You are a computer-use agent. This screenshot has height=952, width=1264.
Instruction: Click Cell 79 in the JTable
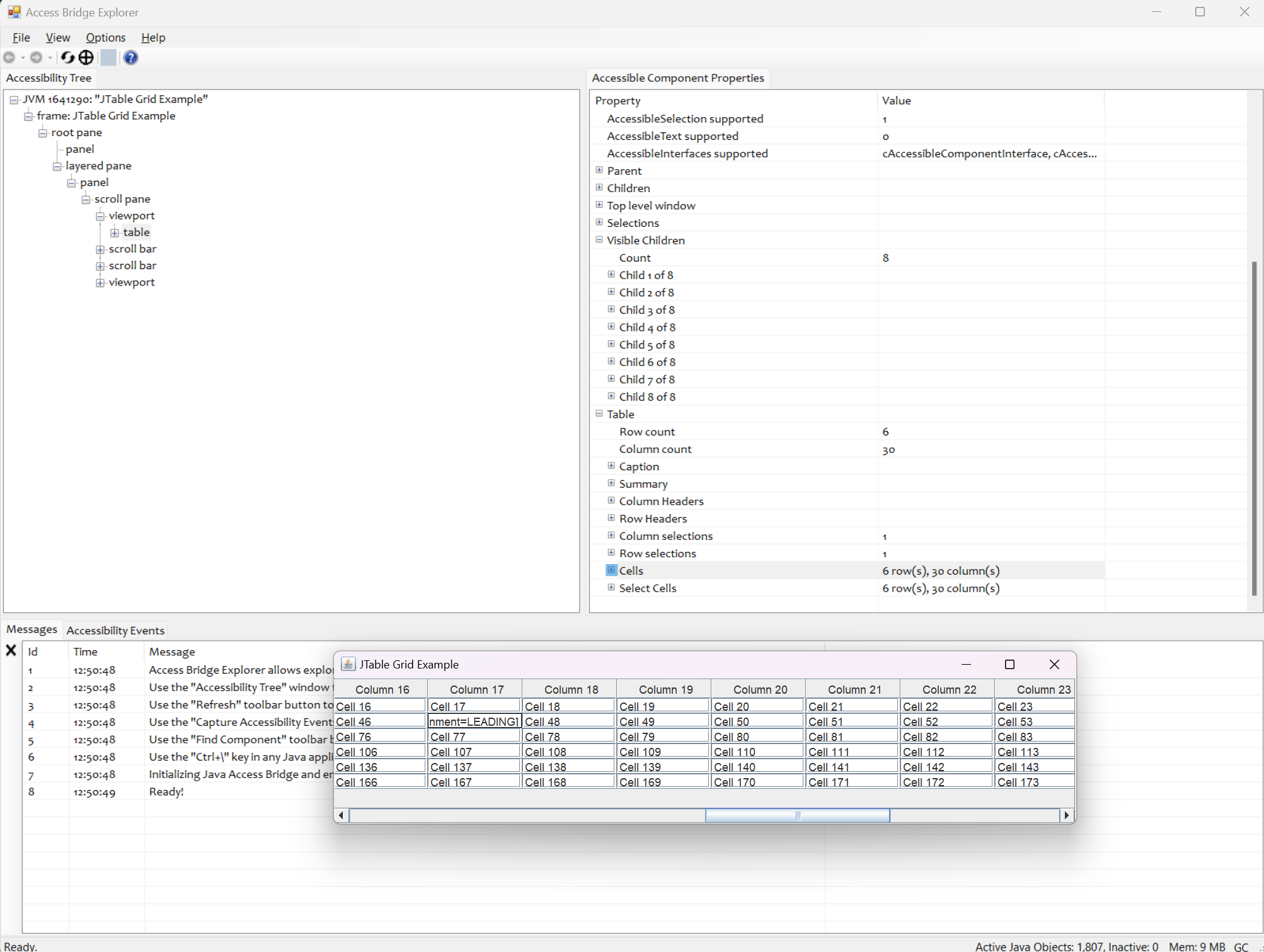[x=663, y=737]
